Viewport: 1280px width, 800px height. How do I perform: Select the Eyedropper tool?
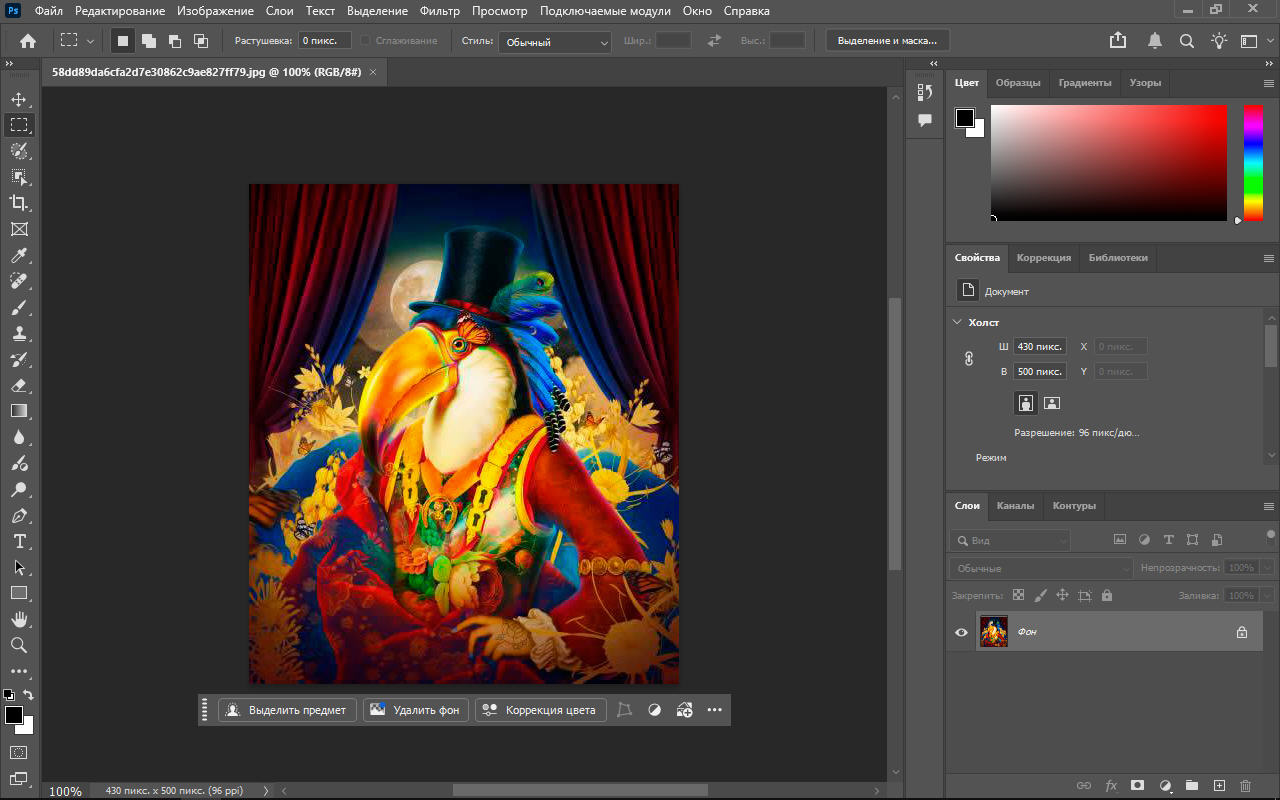point(19,256)
